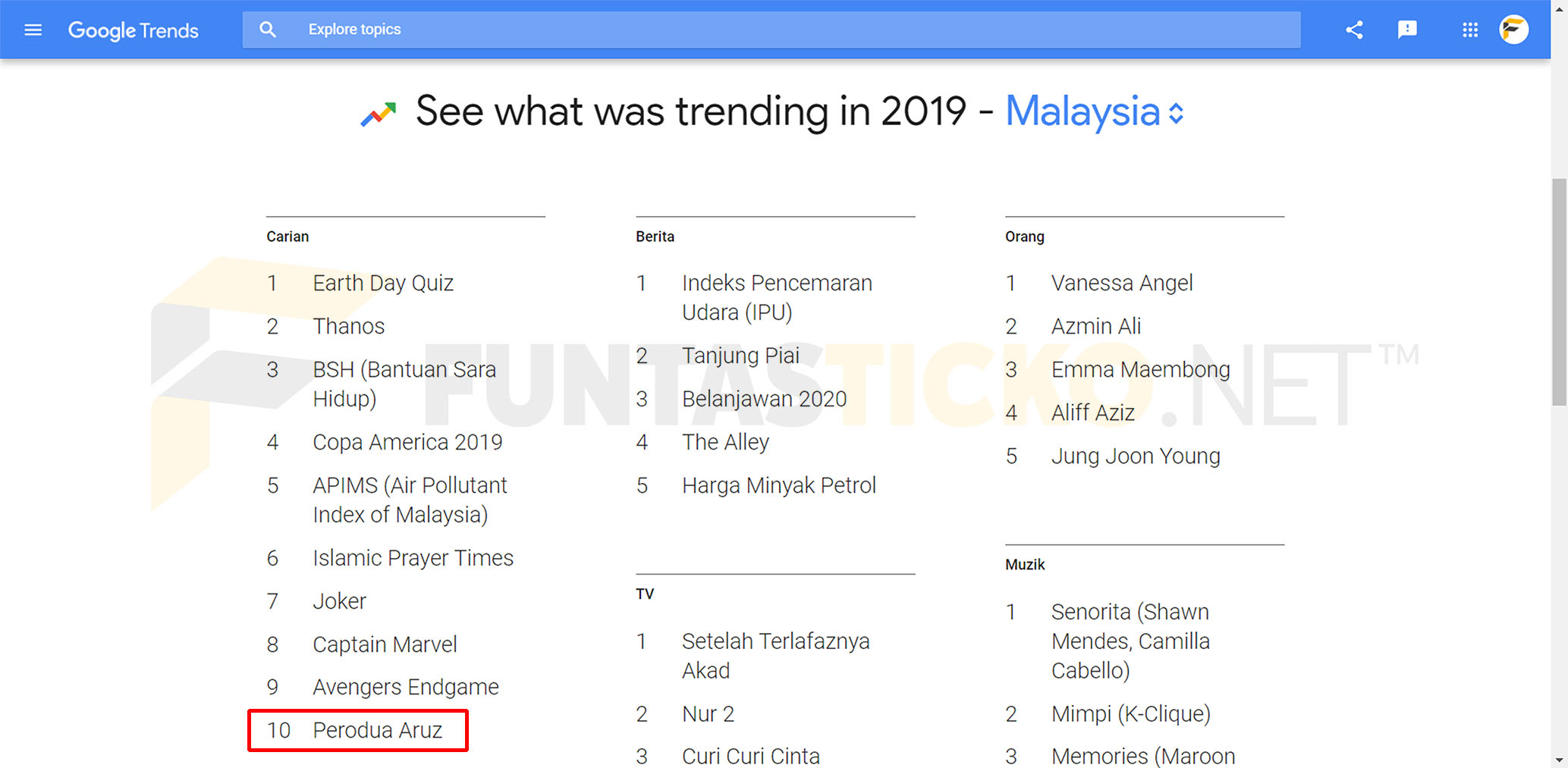
Task: Open the Malaysia country dropdown
Action: (x=1094, y=111)
